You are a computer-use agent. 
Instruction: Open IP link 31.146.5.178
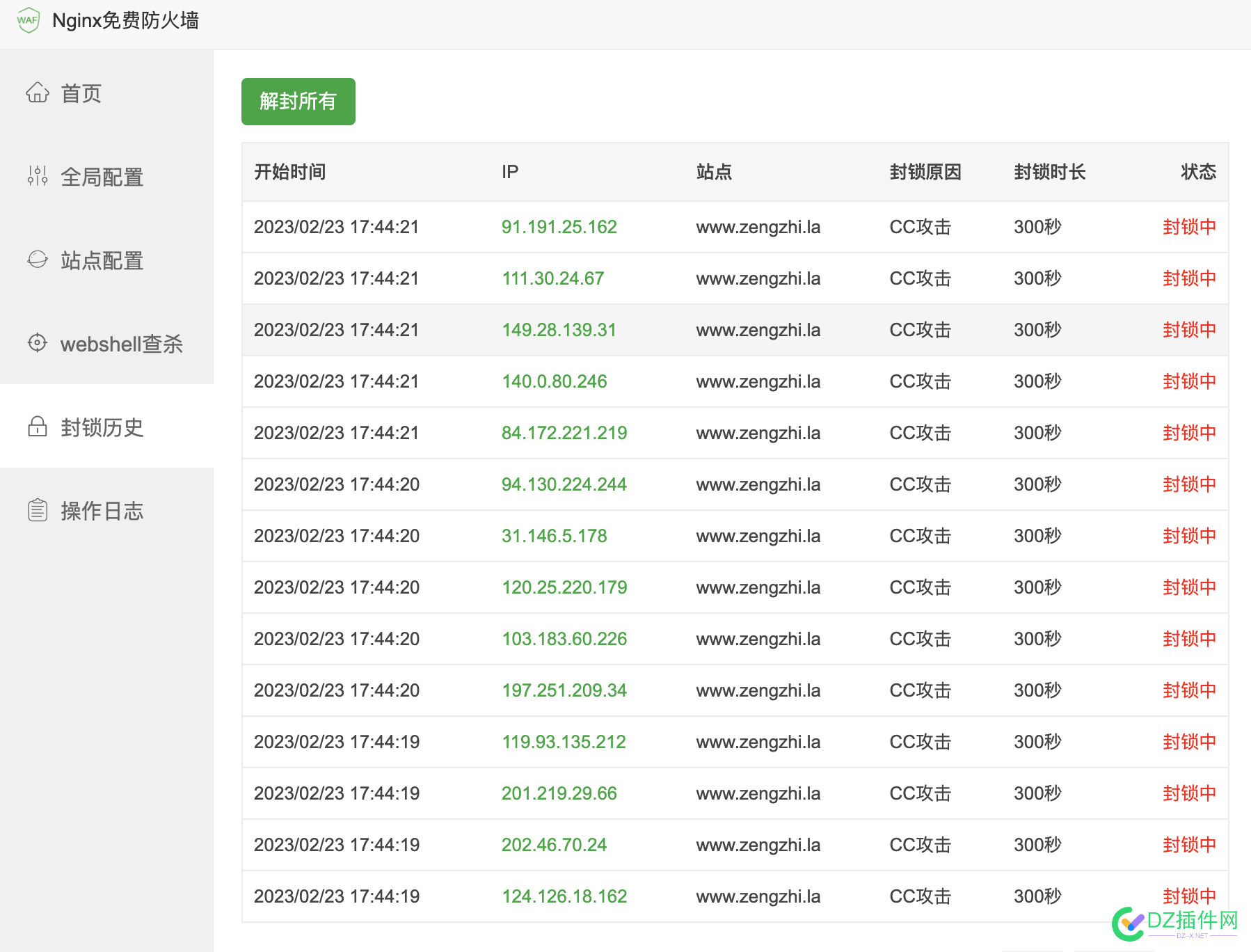click(555, 536)
